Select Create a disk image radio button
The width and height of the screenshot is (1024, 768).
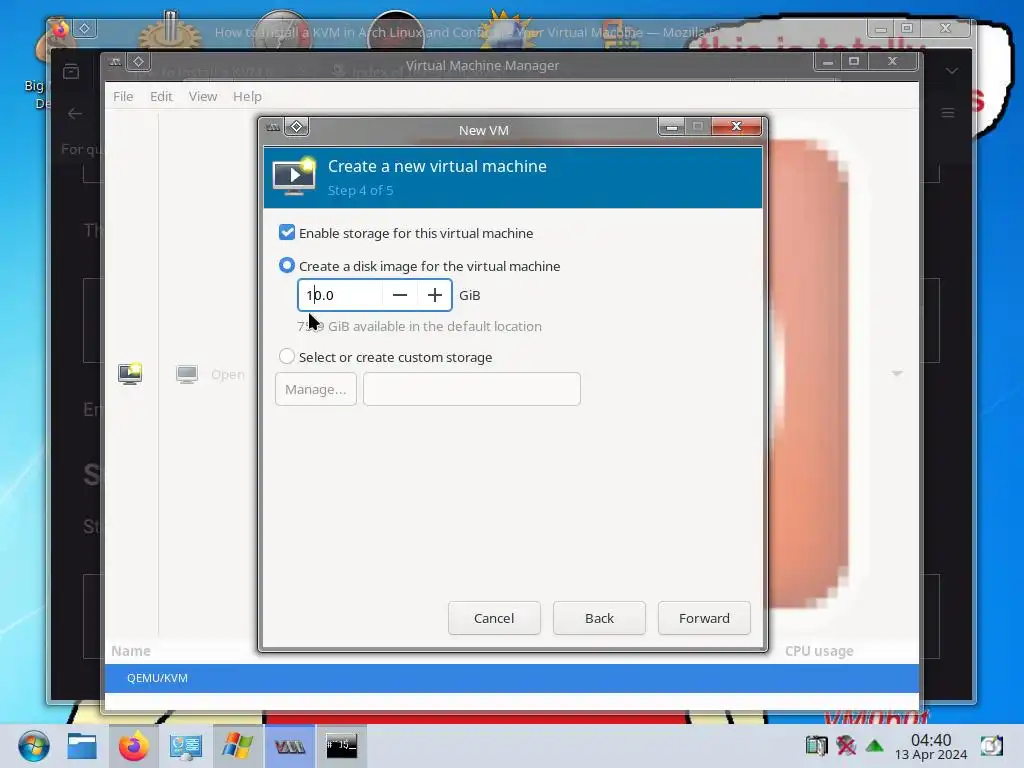[x=287, y=265]
